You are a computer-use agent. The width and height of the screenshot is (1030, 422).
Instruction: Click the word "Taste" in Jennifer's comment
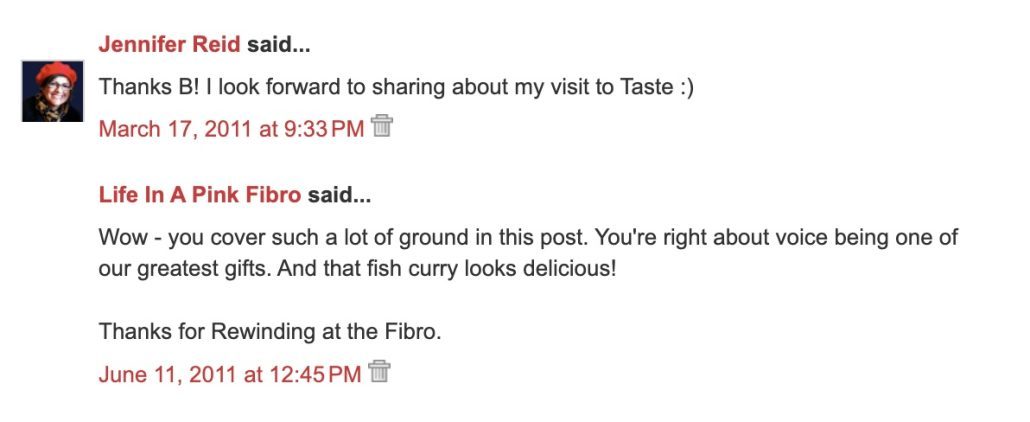(644, 87)
